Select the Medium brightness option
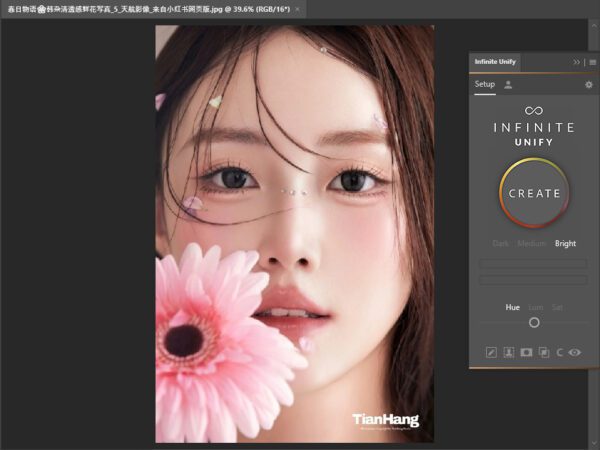Viewport: 600px width, 450px height. pos(531,243)
